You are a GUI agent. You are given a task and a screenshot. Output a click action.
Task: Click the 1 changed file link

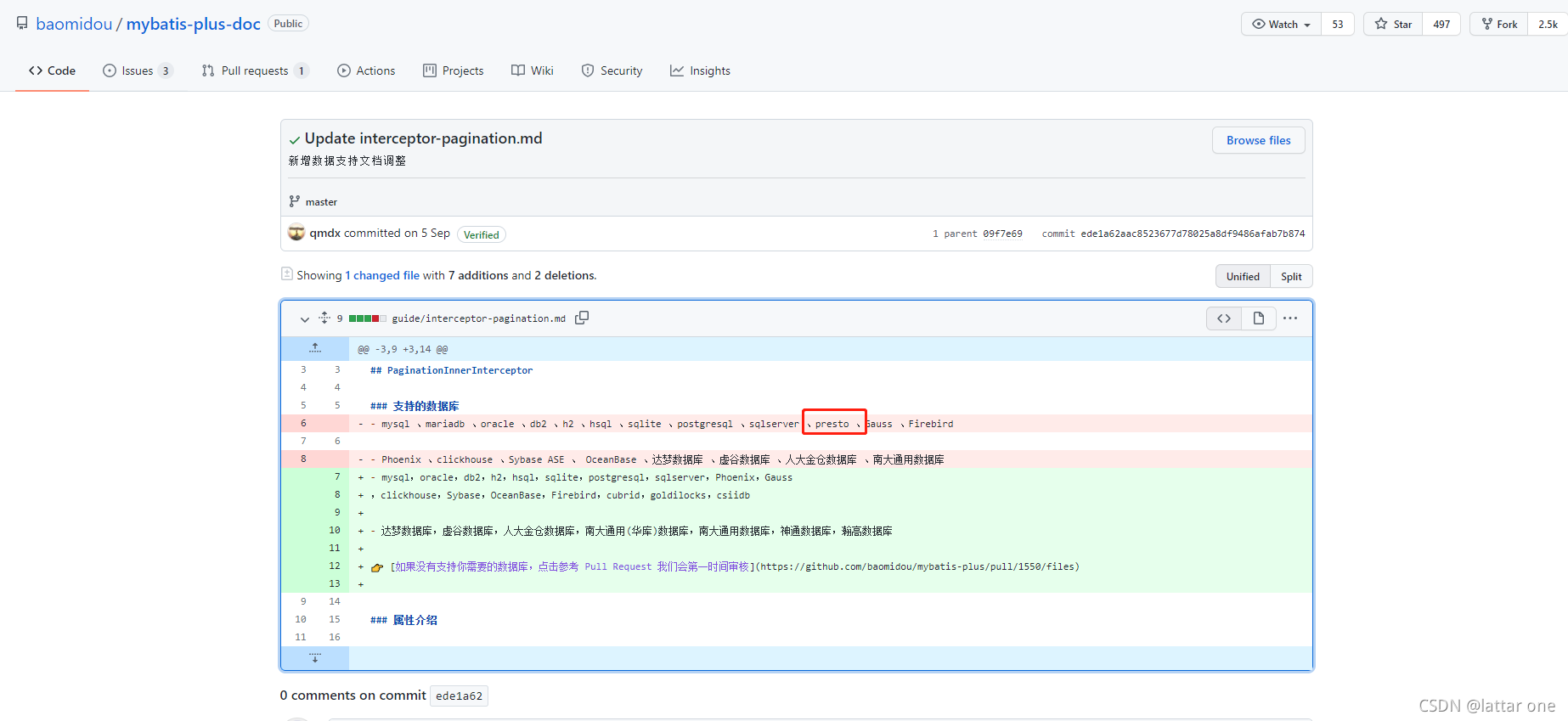coord(382,275)
